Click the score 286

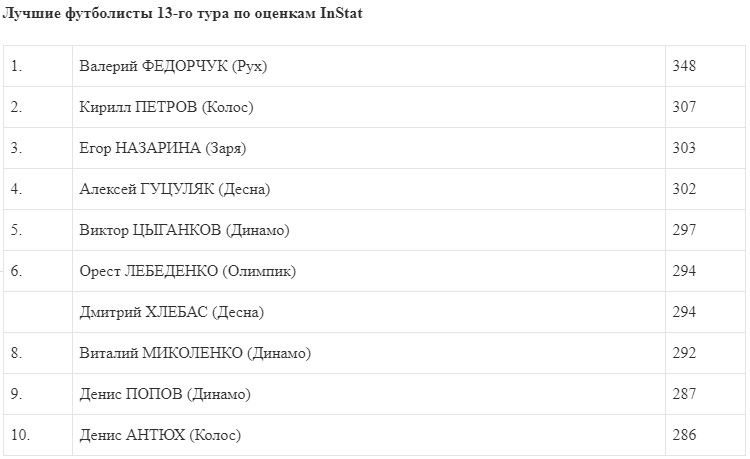[x=684, y=435]
